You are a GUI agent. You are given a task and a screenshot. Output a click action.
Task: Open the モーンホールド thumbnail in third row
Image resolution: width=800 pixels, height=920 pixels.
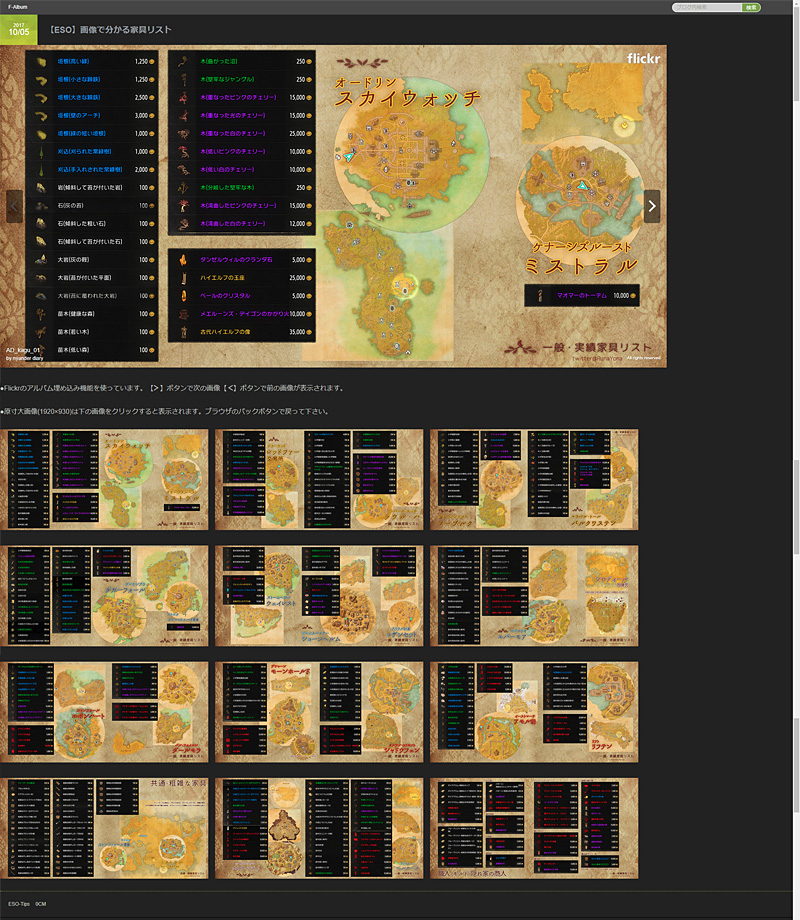click(319, 712)
